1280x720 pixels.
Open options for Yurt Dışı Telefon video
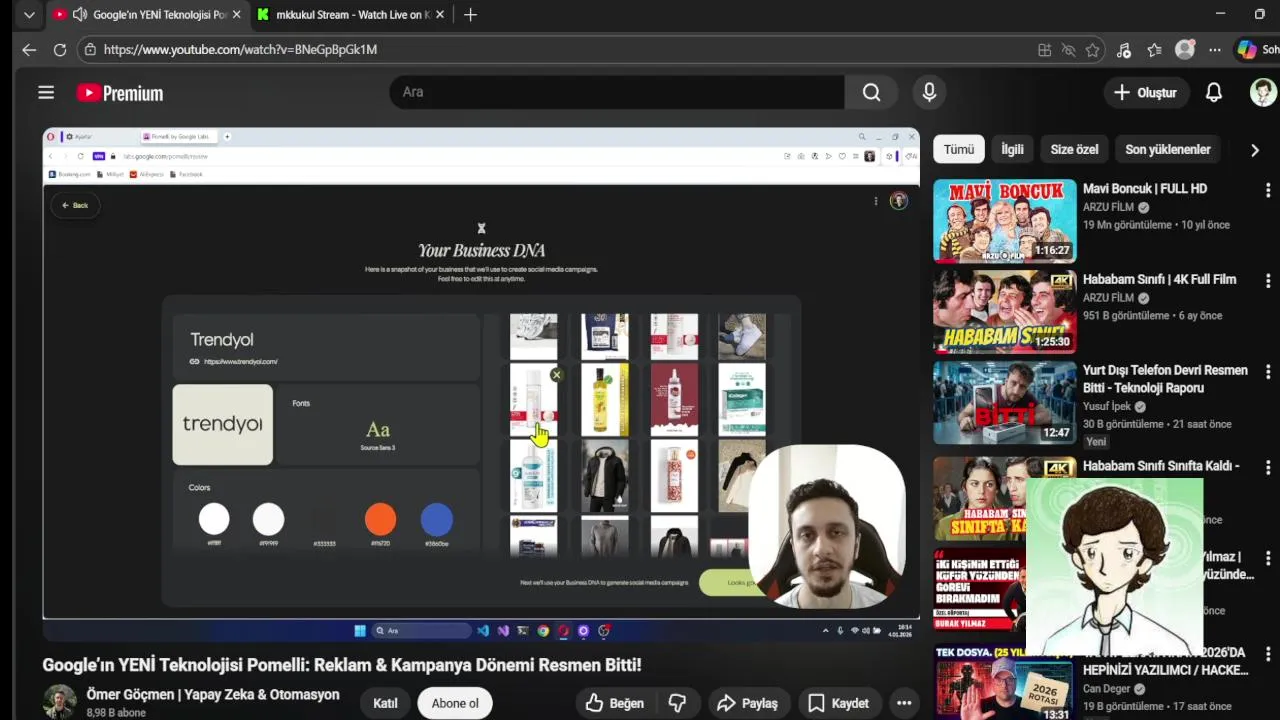click(x=1267, y=372)
